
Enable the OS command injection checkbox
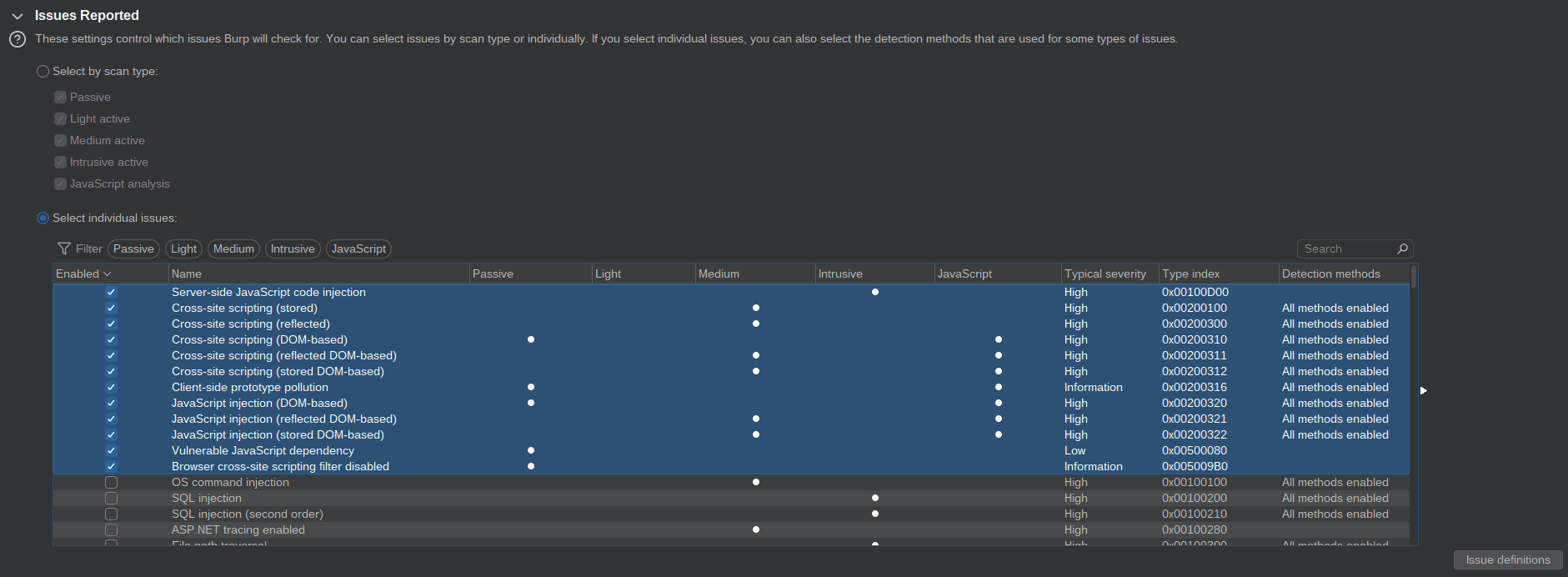coord(111,482)
